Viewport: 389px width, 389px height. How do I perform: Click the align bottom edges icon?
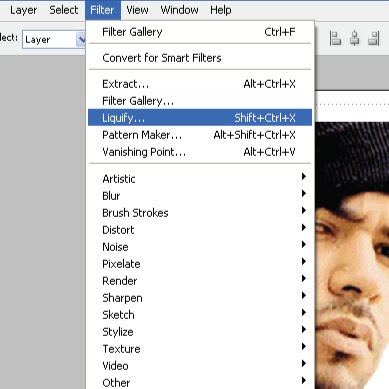tap(374, 38)
